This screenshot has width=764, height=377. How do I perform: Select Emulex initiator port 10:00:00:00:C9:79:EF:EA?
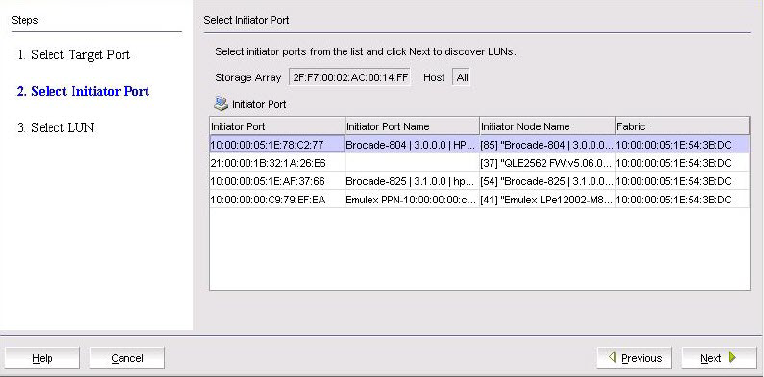click(480, 199)
